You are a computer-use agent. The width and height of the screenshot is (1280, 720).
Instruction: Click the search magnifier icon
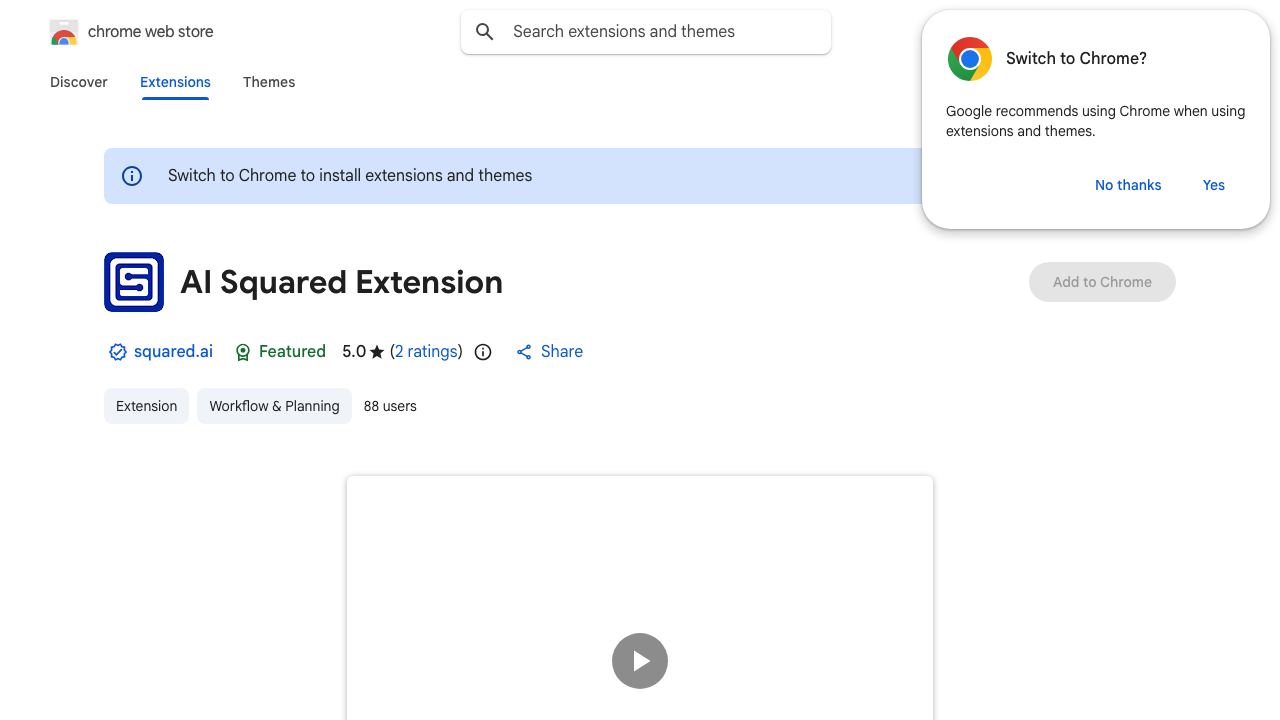point(485,32)
